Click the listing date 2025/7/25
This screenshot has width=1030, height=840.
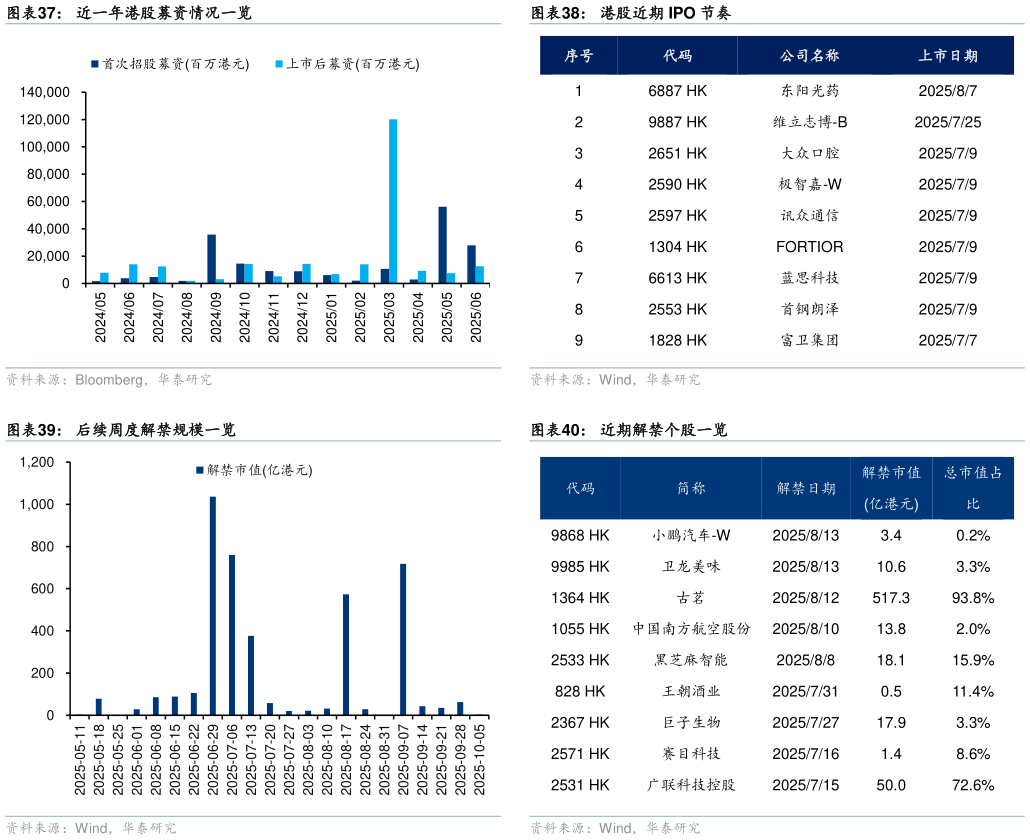tap(947, 122)
